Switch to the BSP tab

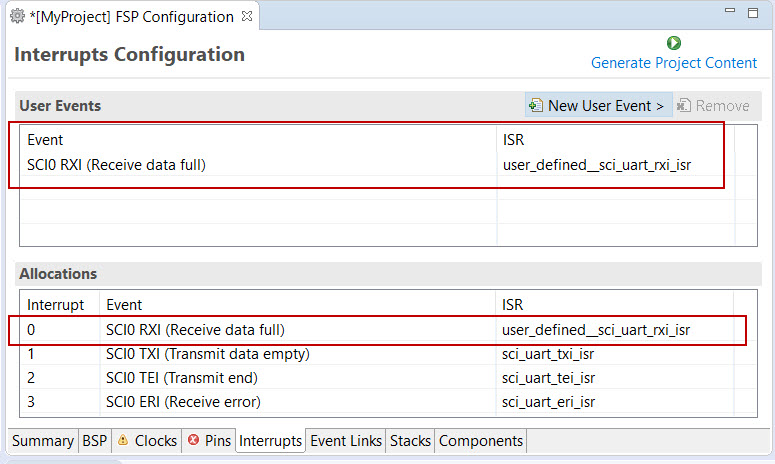pos(94,441)
